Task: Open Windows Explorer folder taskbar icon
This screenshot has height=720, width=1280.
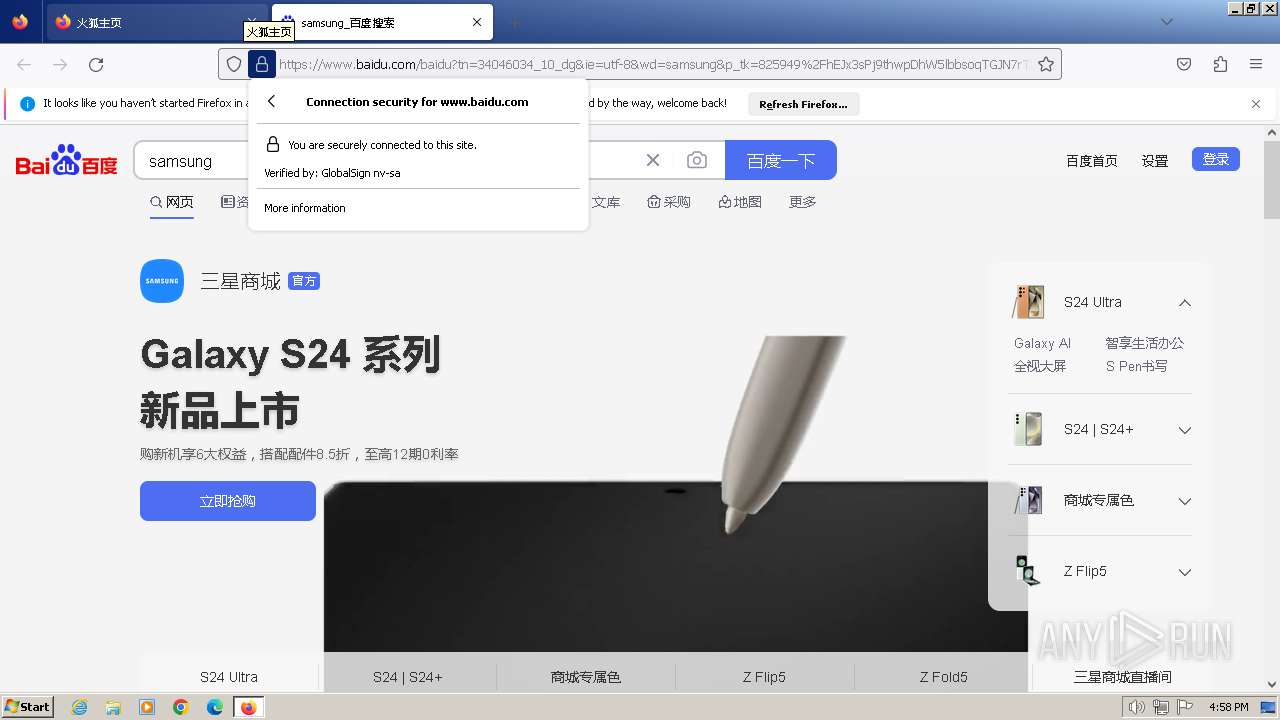Action: (113, 707)
